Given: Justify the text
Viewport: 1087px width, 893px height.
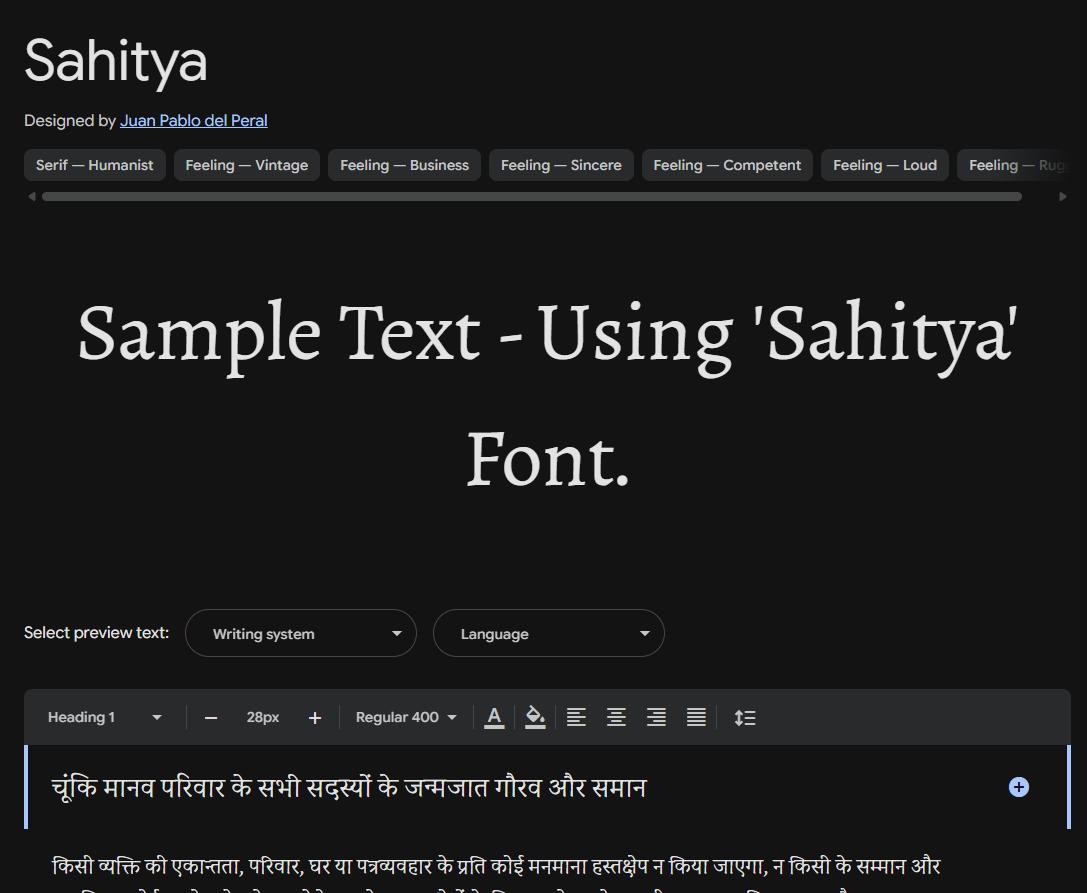Looking at the screenshot, I should tap(697, 718).
